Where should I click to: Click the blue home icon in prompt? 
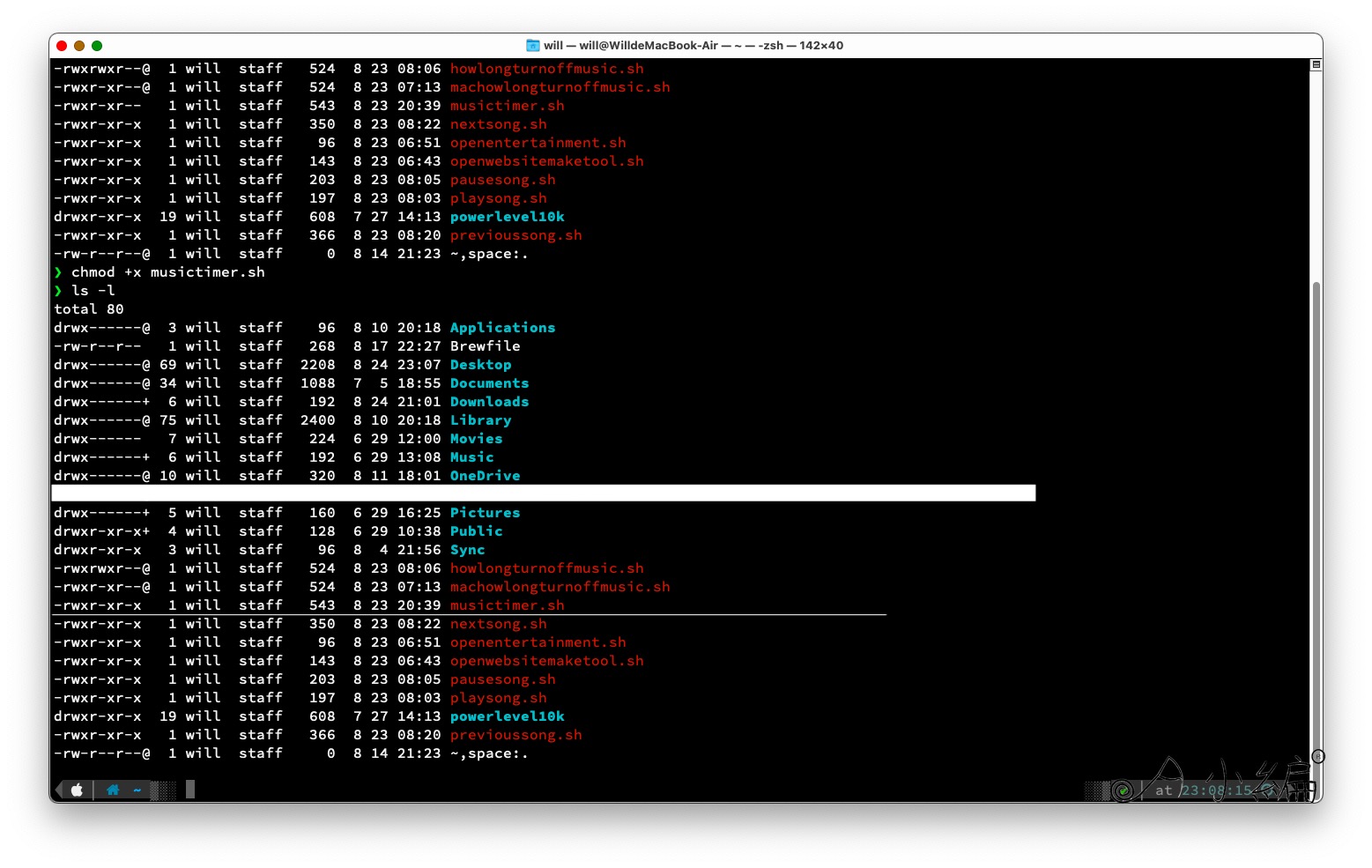[x=113, y=790]
